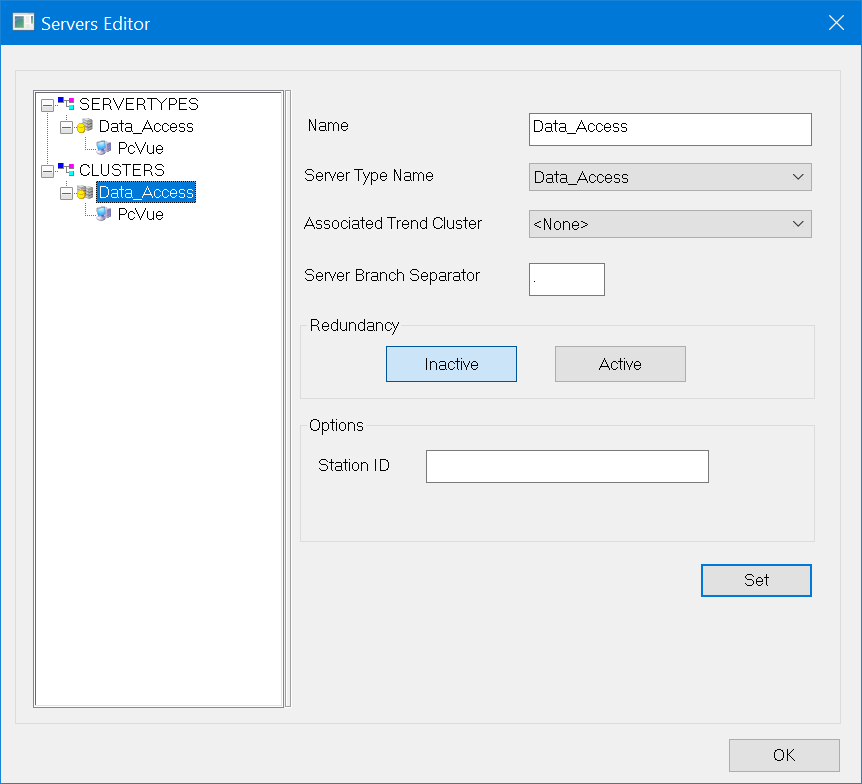Focus the Server Branch Separator field
This screenshot has height=784, width=862.
[567, 280]
